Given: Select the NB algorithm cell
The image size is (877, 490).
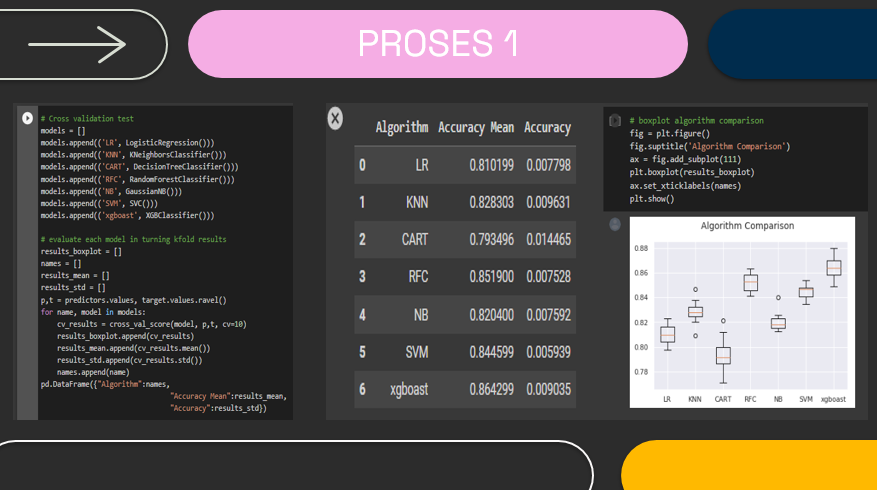Looking at the screenshot, I should coord(421,315).
